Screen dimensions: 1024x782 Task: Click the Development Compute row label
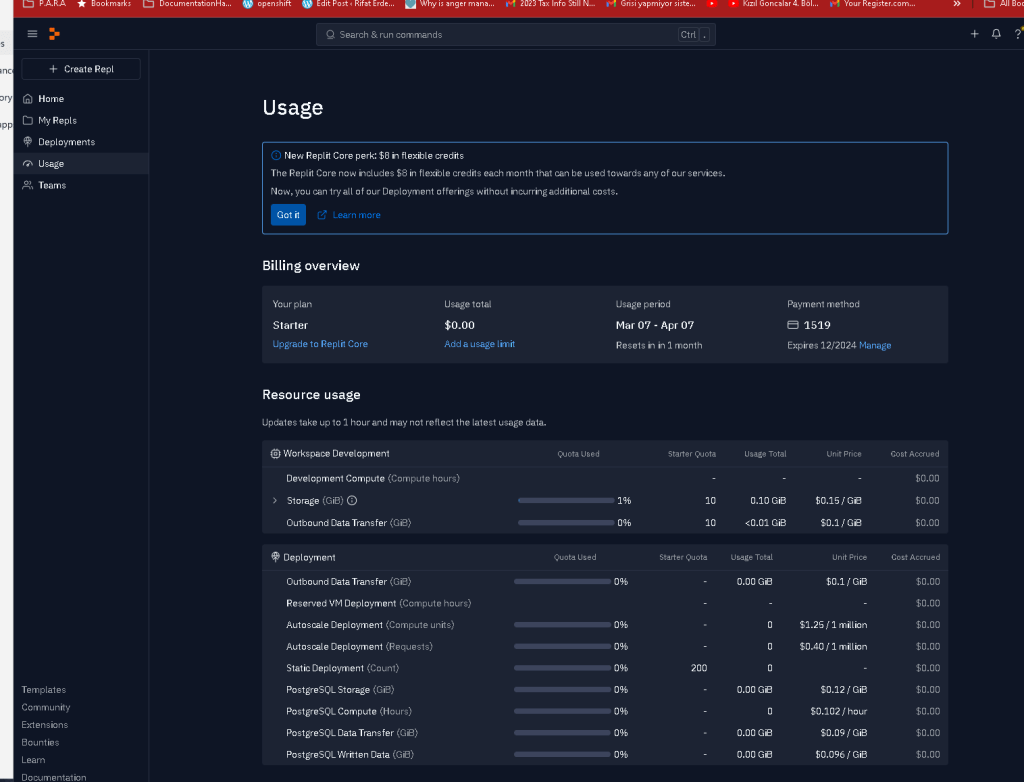tap(372, 478)
